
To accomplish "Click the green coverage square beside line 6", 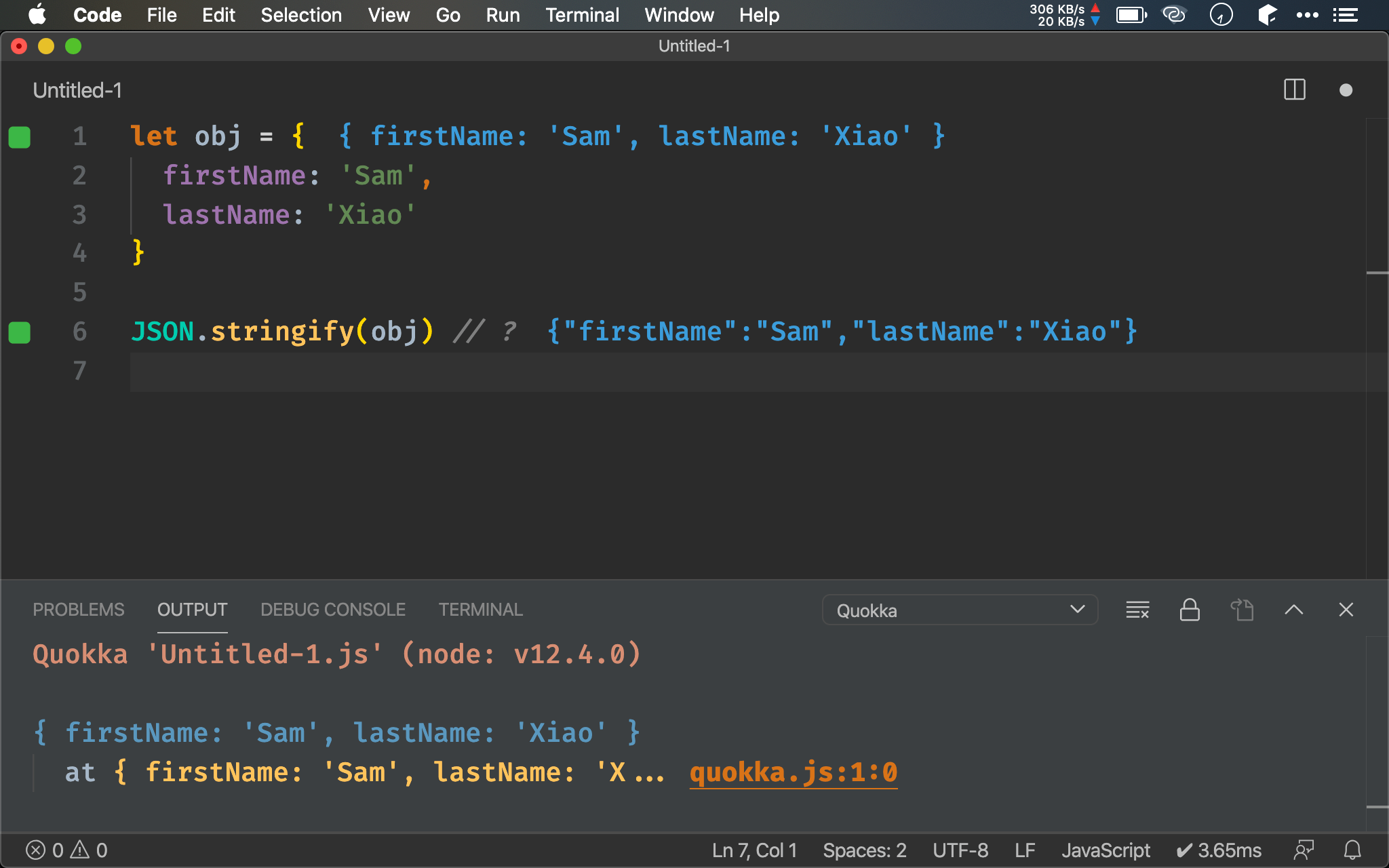I will point(20,332).
